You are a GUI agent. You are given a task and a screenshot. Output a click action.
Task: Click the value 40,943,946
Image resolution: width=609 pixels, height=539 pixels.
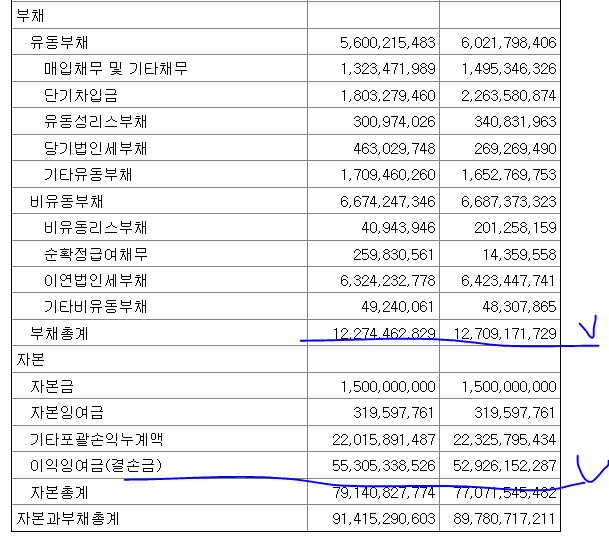coord(398,228)
